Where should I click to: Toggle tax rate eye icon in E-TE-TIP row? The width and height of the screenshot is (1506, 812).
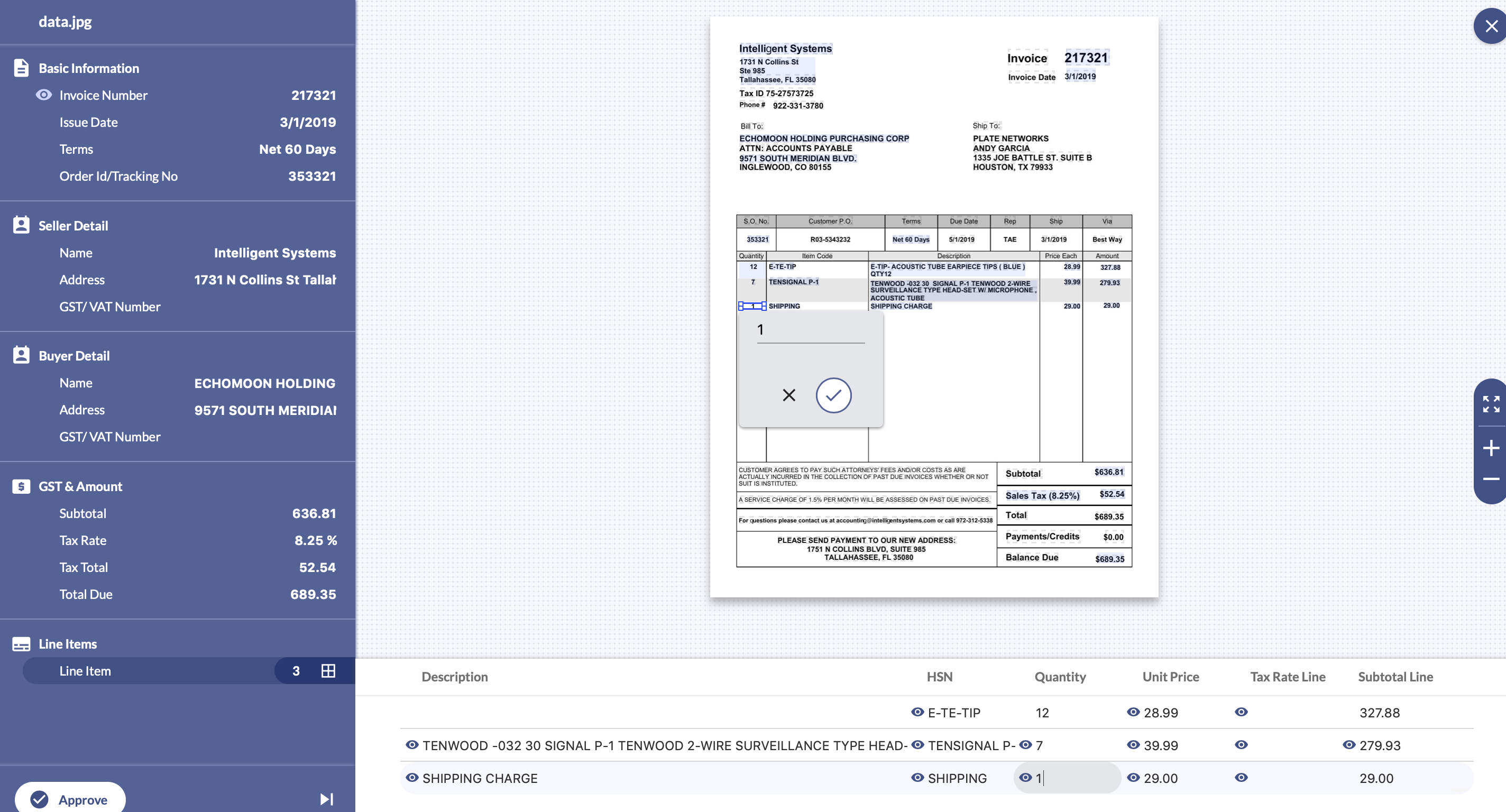[1241, 712]
